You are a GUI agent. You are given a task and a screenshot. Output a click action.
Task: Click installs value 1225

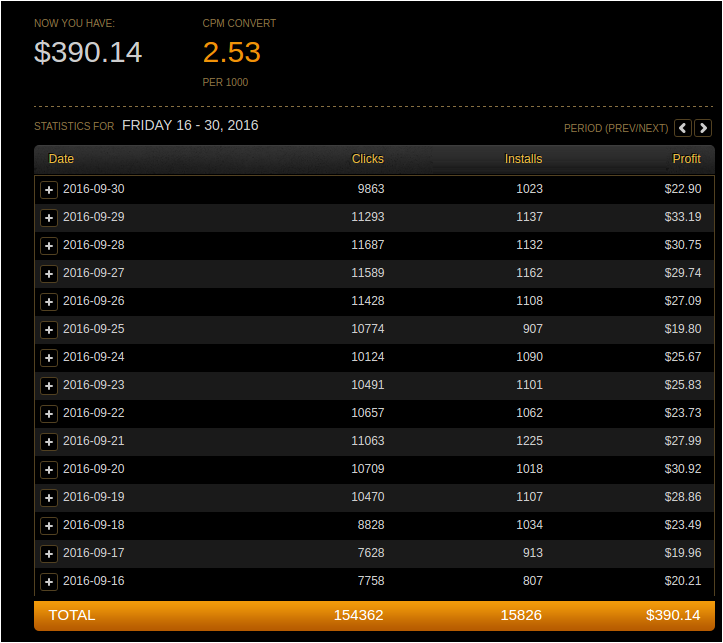529,441
